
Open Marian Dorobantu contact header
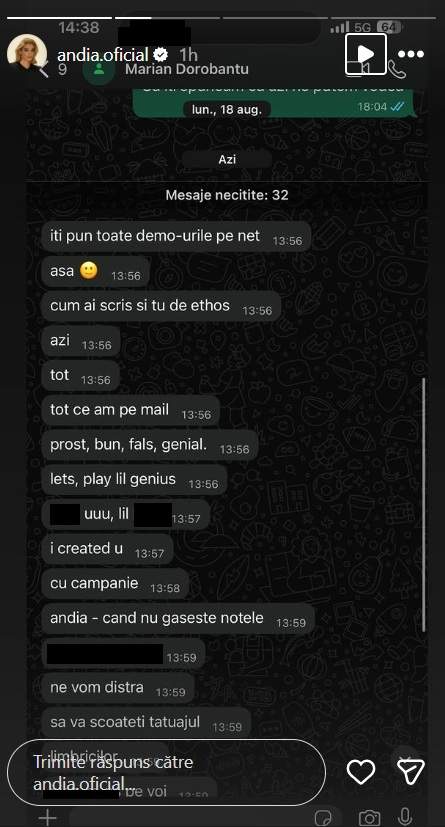click(187, 69)
